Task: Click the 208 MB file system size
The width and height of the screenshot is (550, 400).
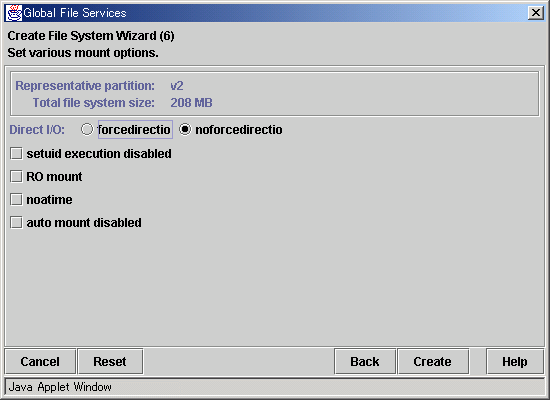Action: [x=191, y=103]
